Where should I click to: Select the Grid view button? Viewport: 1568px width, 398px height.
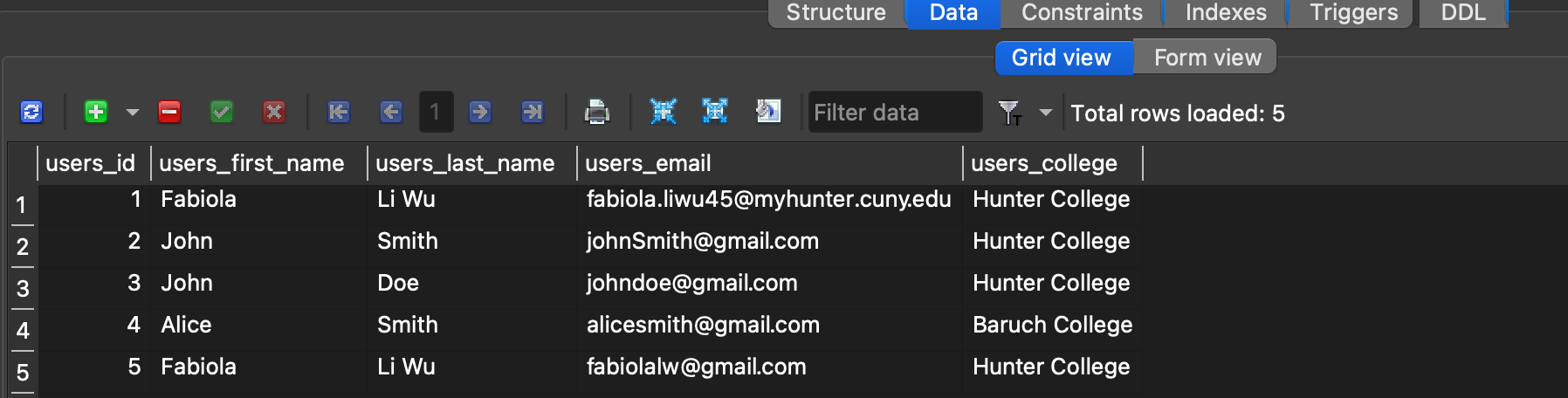(1062, 58)
